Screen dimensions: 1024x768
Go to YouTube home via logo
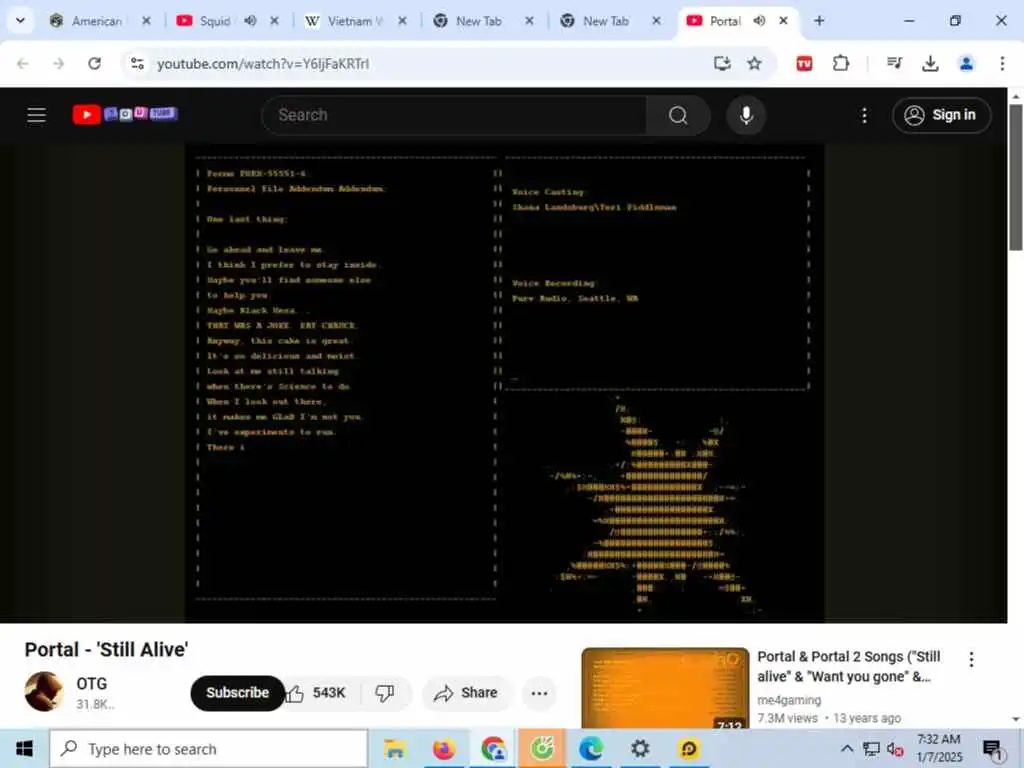[125, 114]
